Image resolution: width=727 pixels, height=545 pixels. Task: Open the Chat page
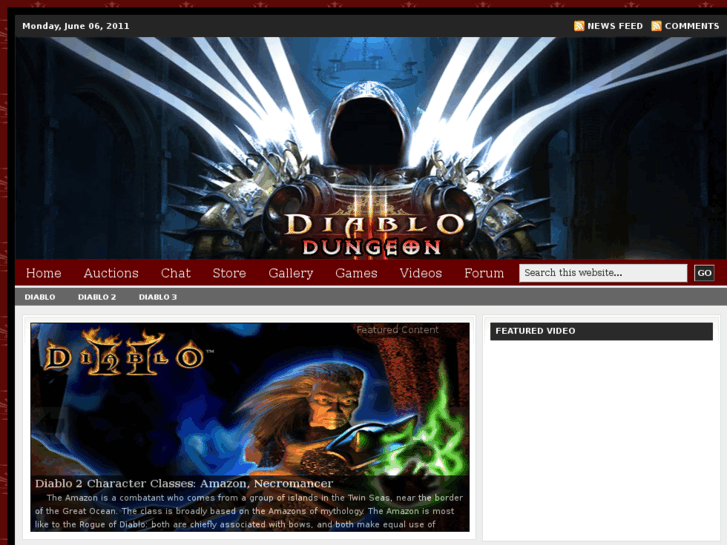pos(176,273)
